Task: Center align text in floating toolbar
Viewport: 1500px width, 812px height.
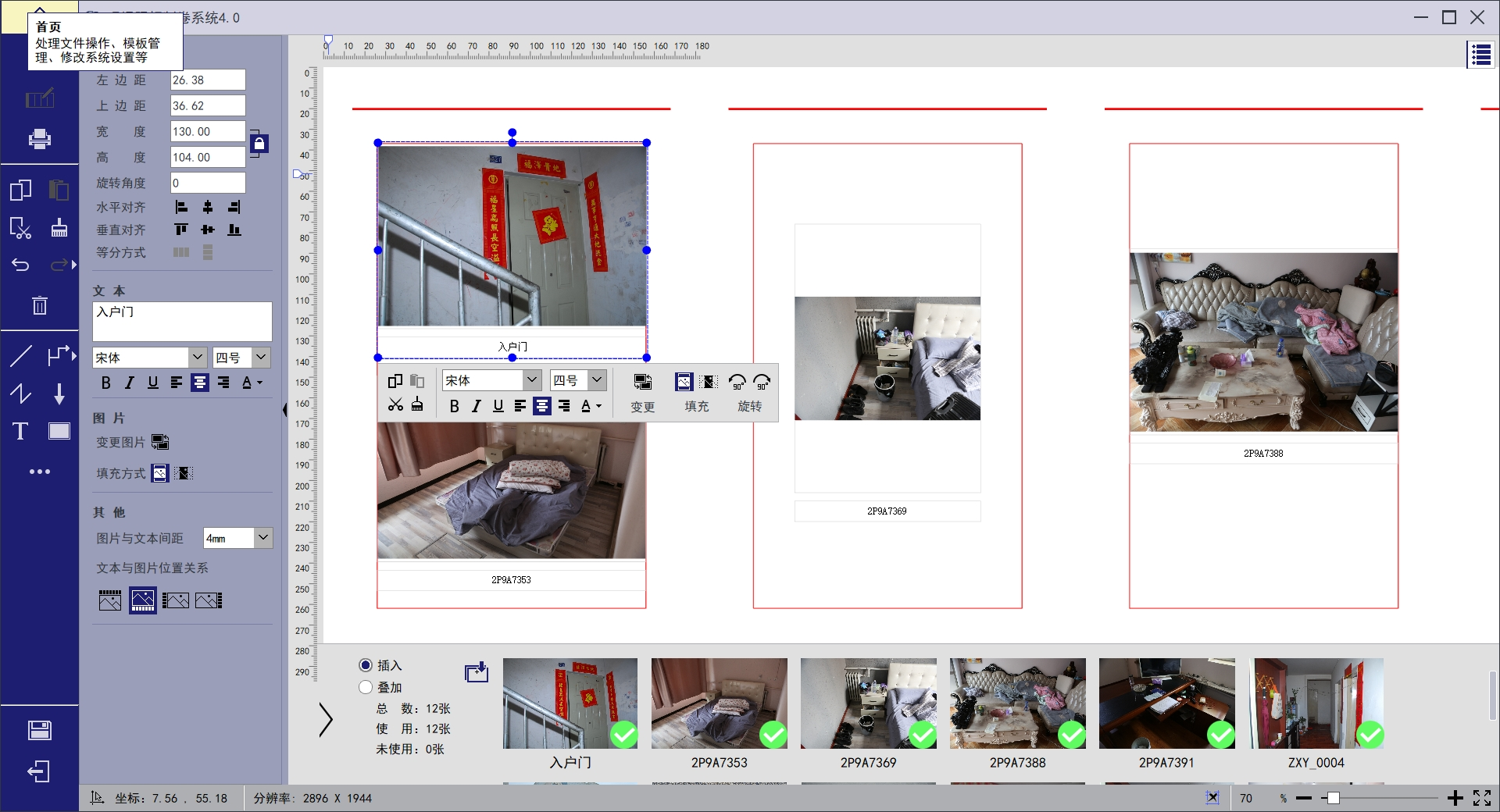Action: point(542,406)
